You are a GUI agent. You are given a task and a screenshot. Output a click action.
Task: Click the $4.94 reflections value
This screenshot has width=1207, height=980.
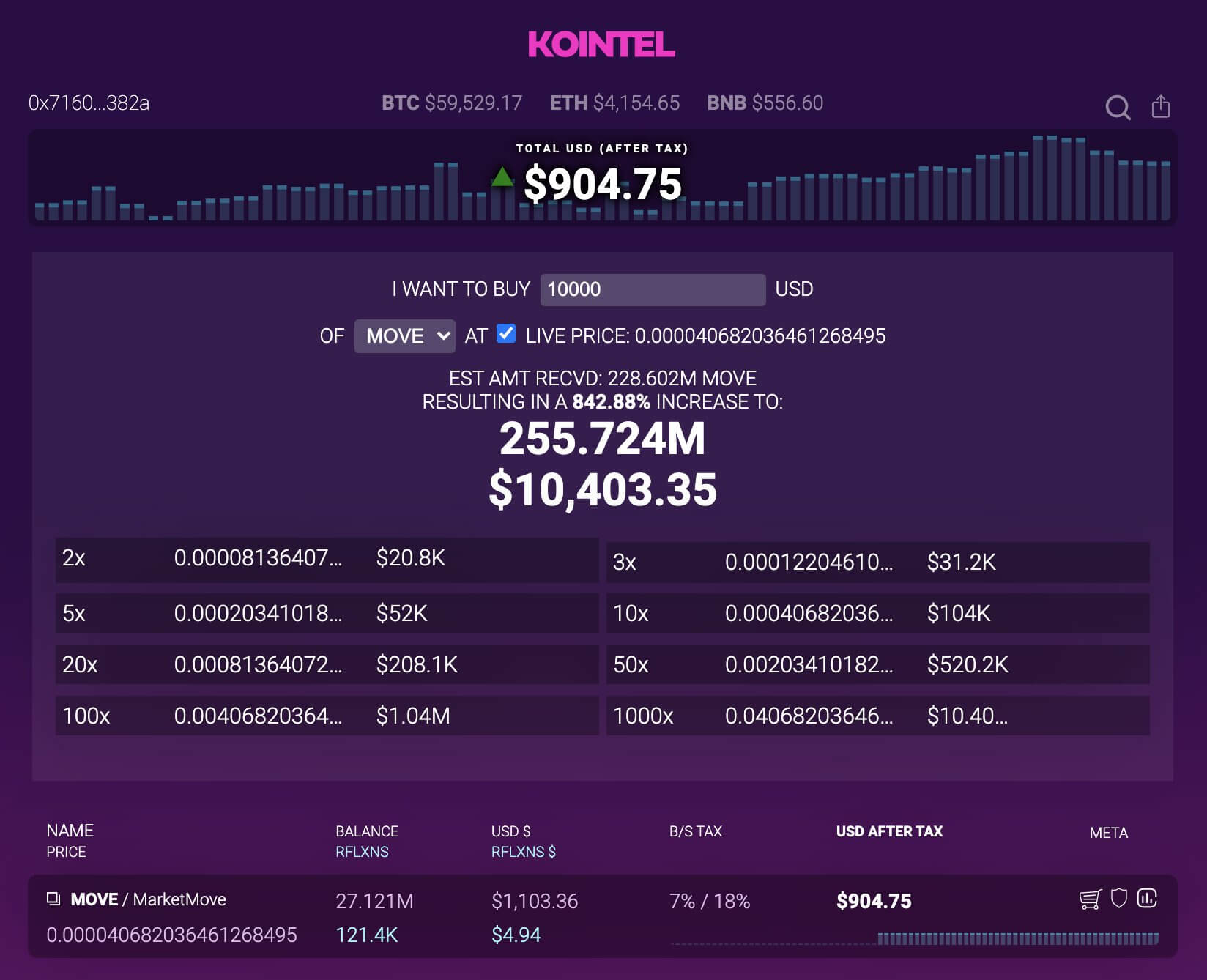(x=516, y=935)
